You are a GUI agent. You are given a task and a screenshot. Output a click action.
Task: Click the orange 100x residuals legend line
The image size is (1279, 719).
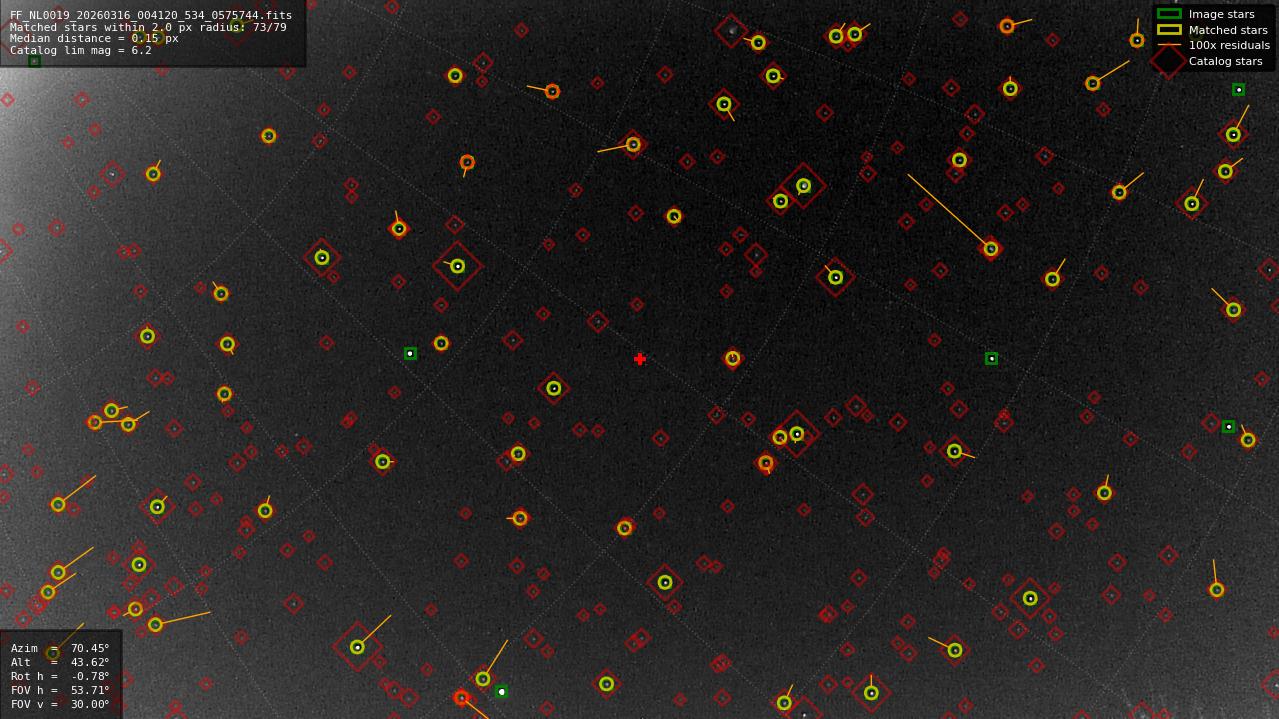1169,45
